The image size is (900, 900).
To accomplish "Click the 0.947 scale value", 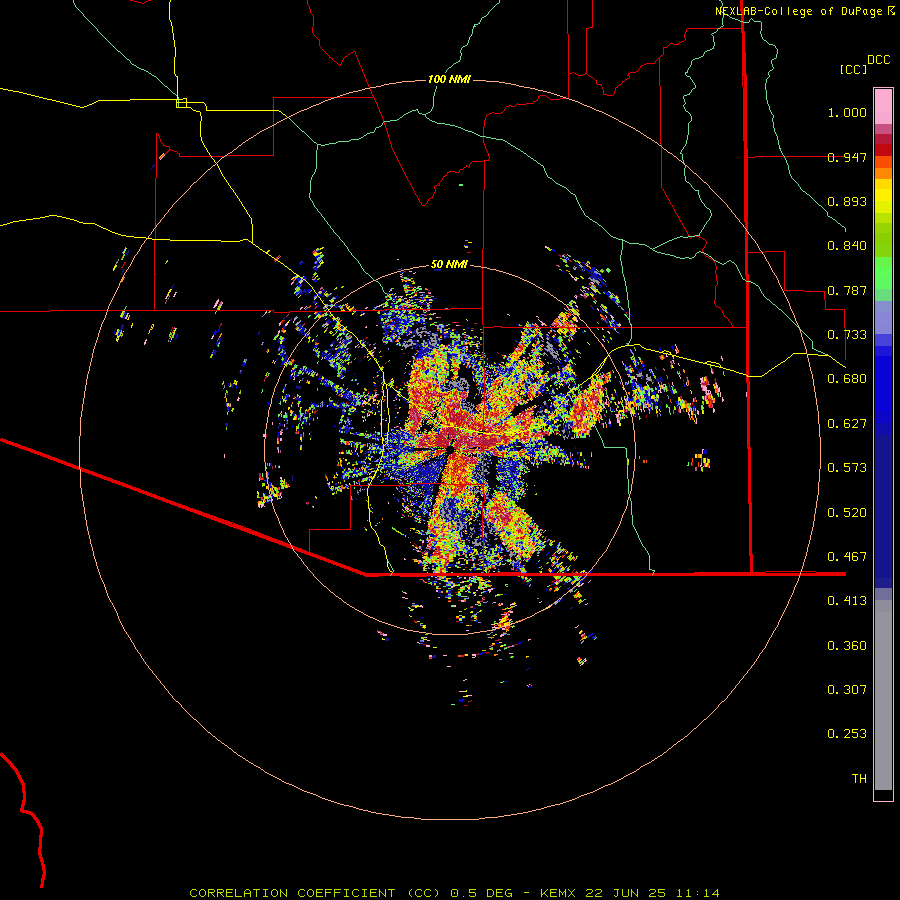I will 847,157.
